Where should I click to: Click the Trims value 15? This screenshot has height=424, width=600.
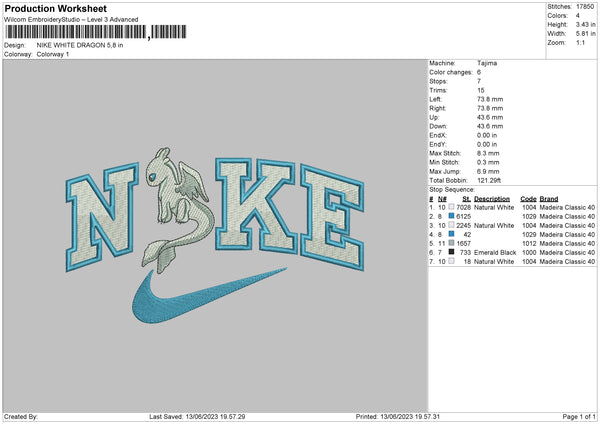(x=481, y=90)
